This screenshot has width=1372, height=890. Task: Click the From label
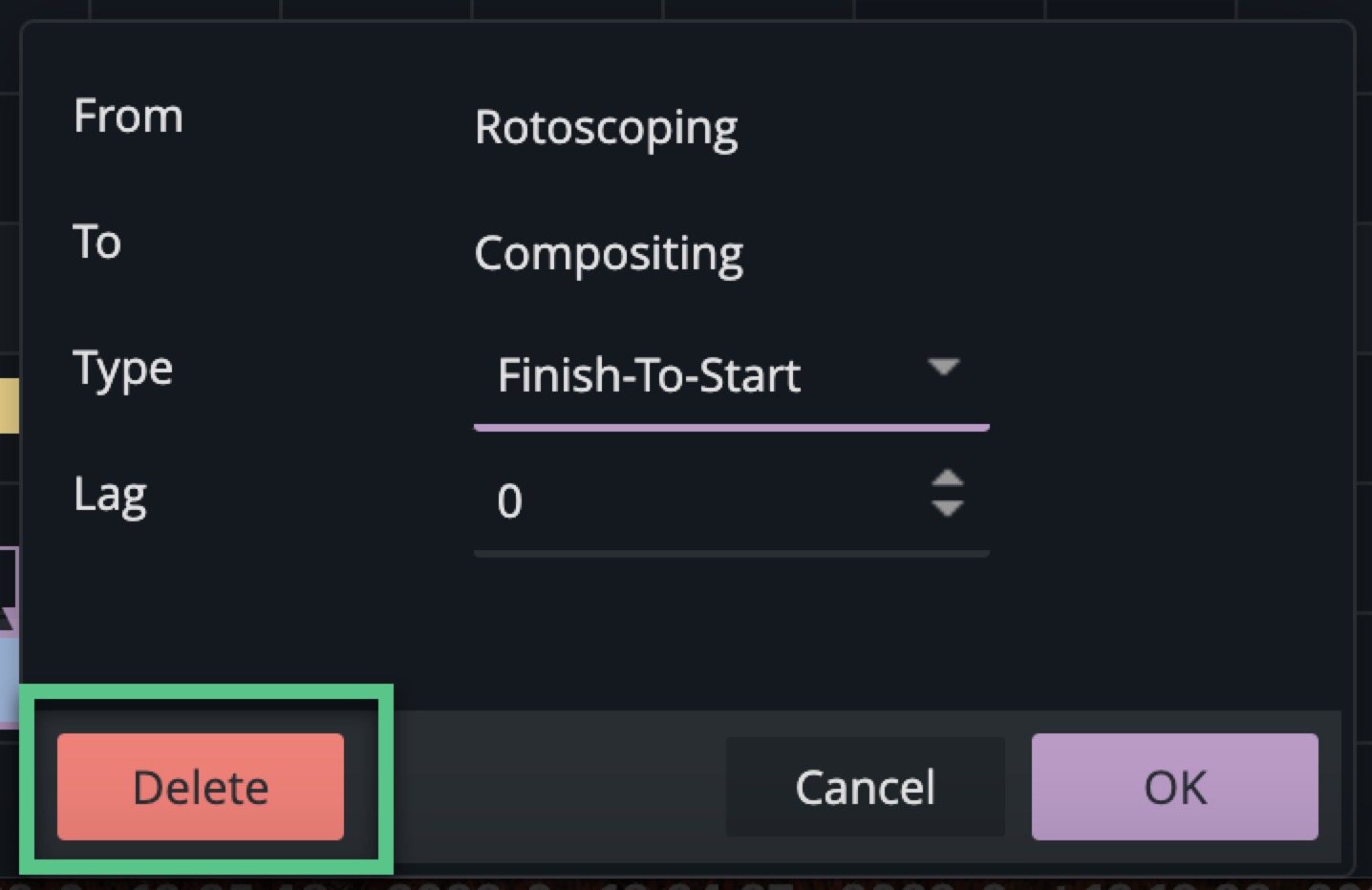tap(128, 117)
